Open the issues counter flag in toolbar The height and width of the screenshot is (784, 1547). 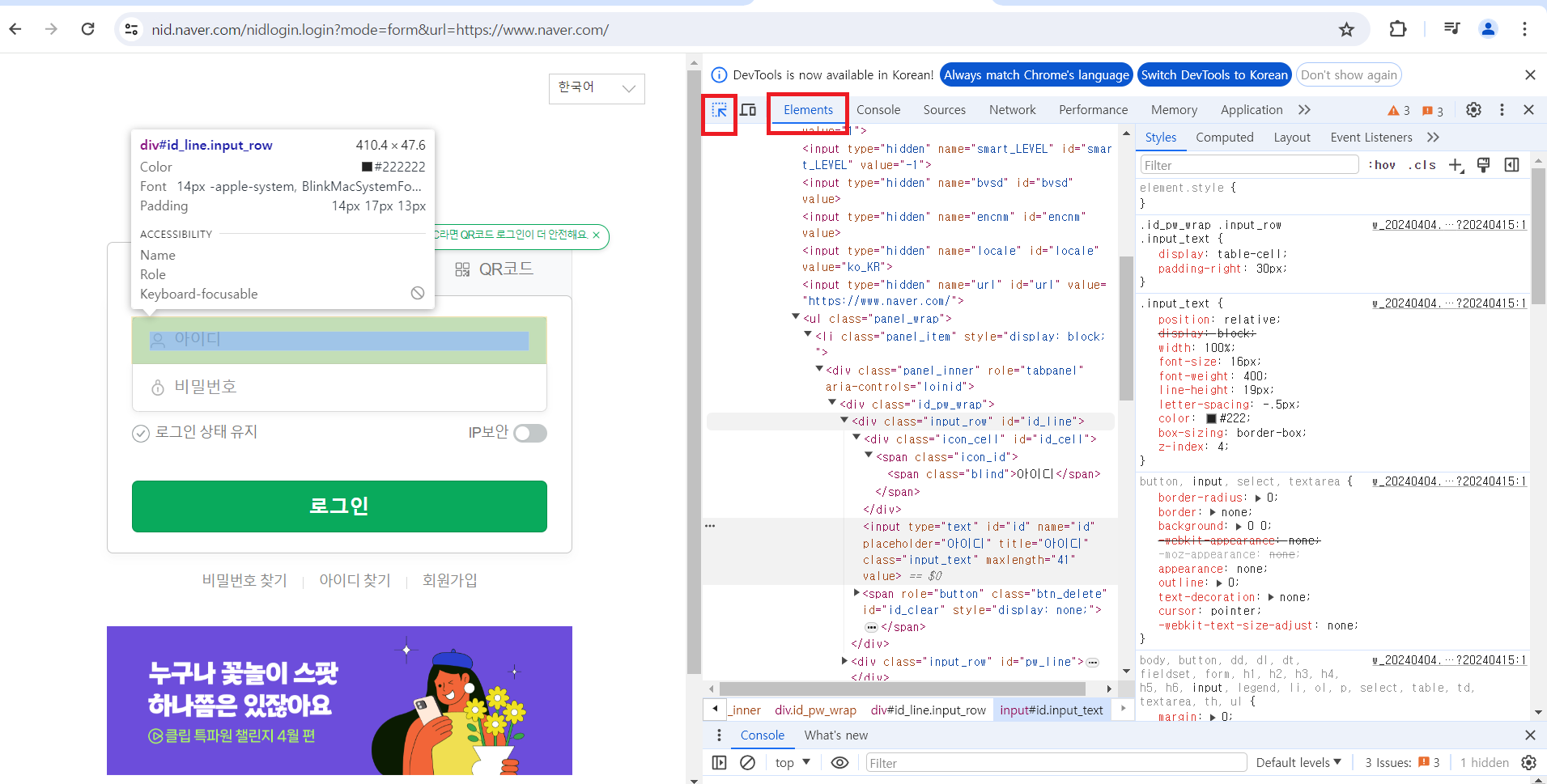[1433, 110]
